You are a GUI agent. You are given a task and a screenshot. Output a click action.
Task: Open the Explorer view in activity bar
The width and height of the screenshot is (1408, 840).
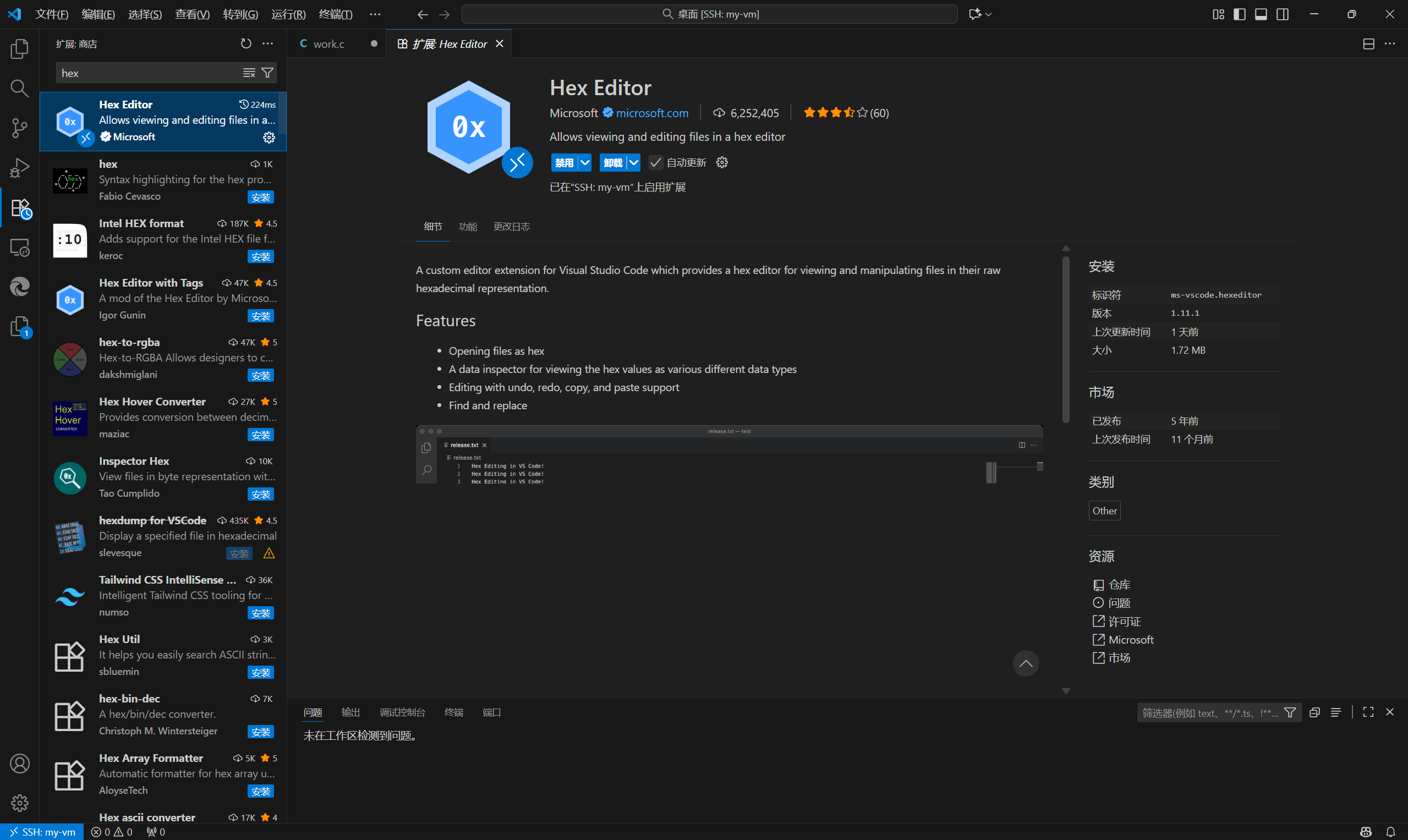click(20, 50)
